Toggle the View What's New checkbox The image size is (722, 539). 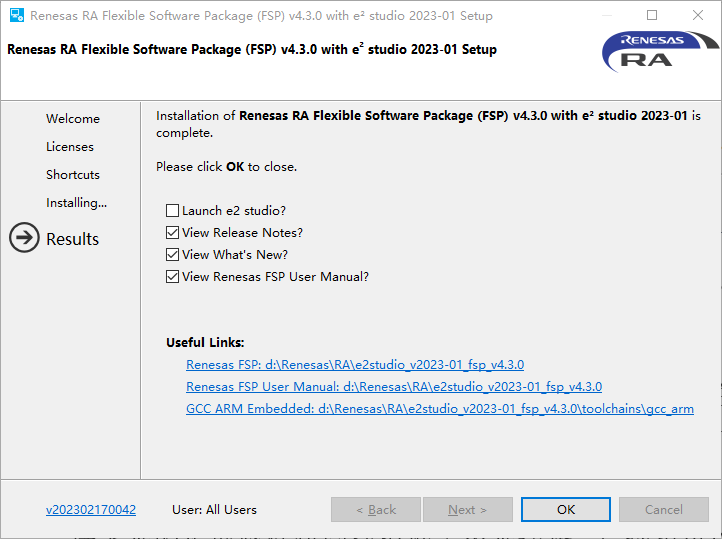click(172, 255)
